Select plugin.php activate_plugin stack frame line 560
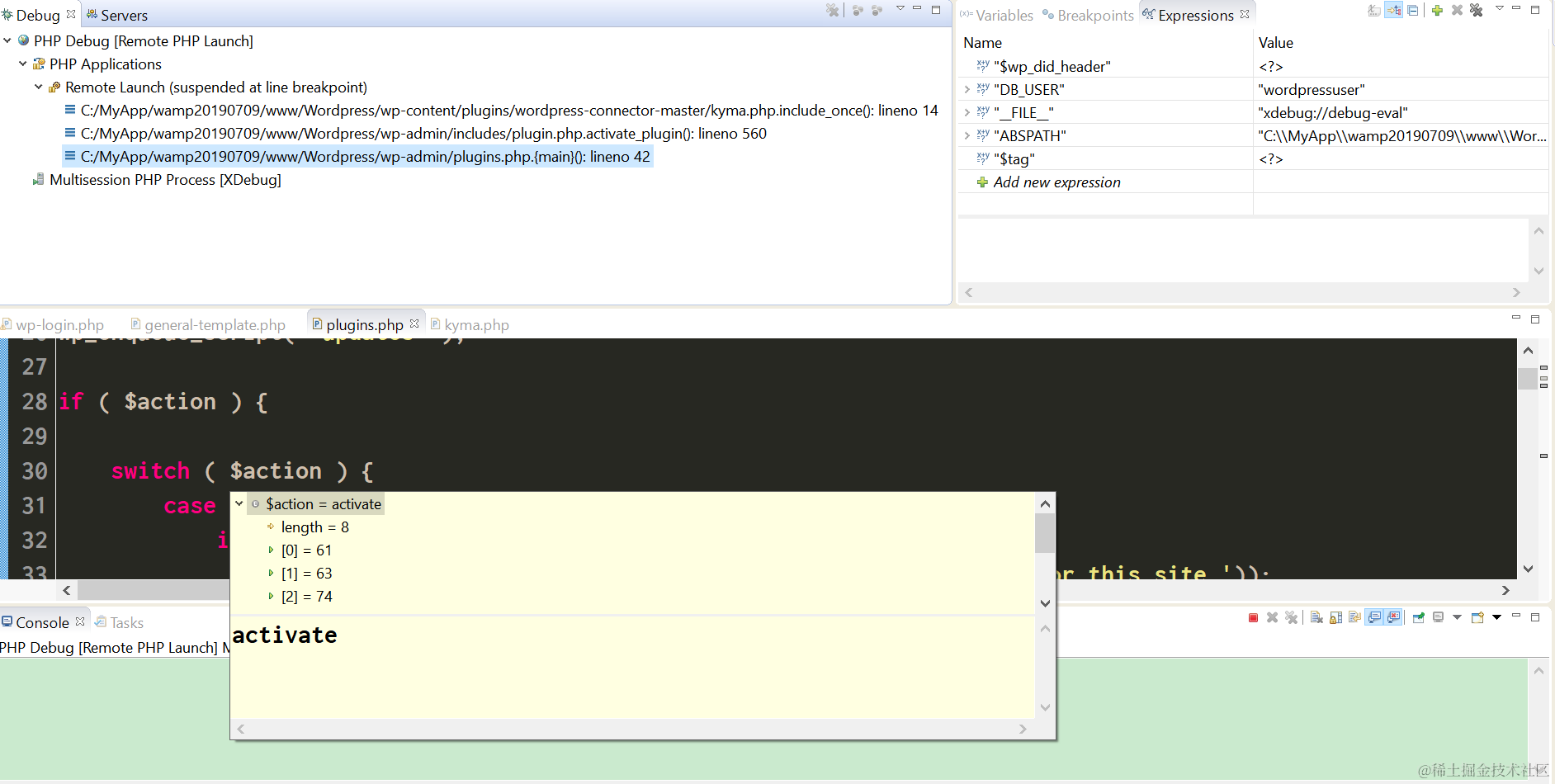This screenshot has width=1555, height=784. 415,133
